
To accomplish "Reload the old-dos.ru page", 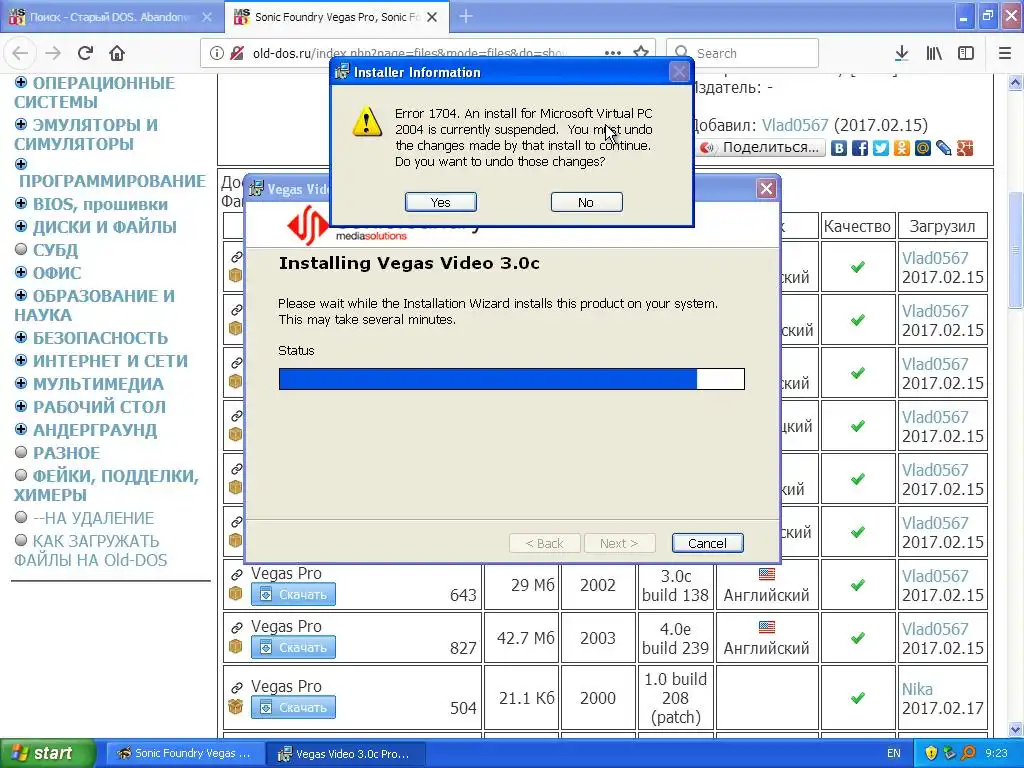I will coord(86,54).
